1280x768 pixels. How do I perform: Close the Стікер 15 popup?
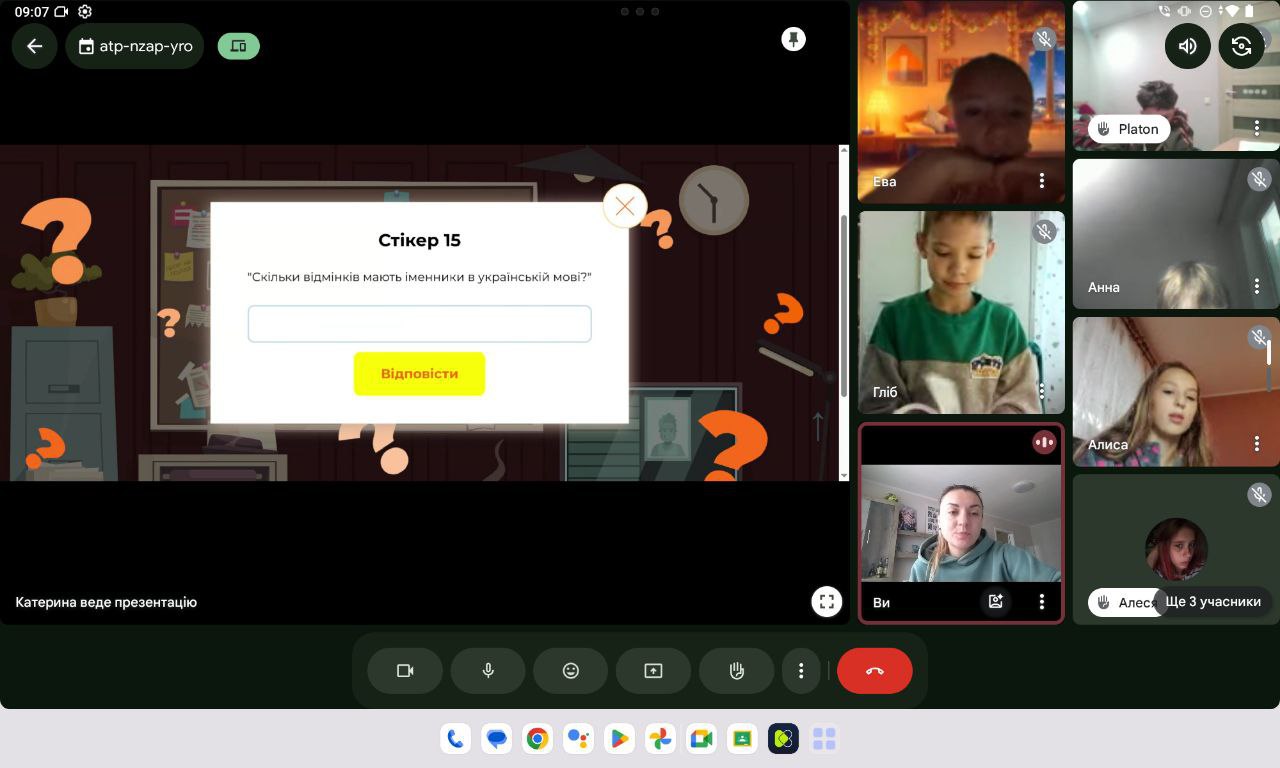[625, 207]
